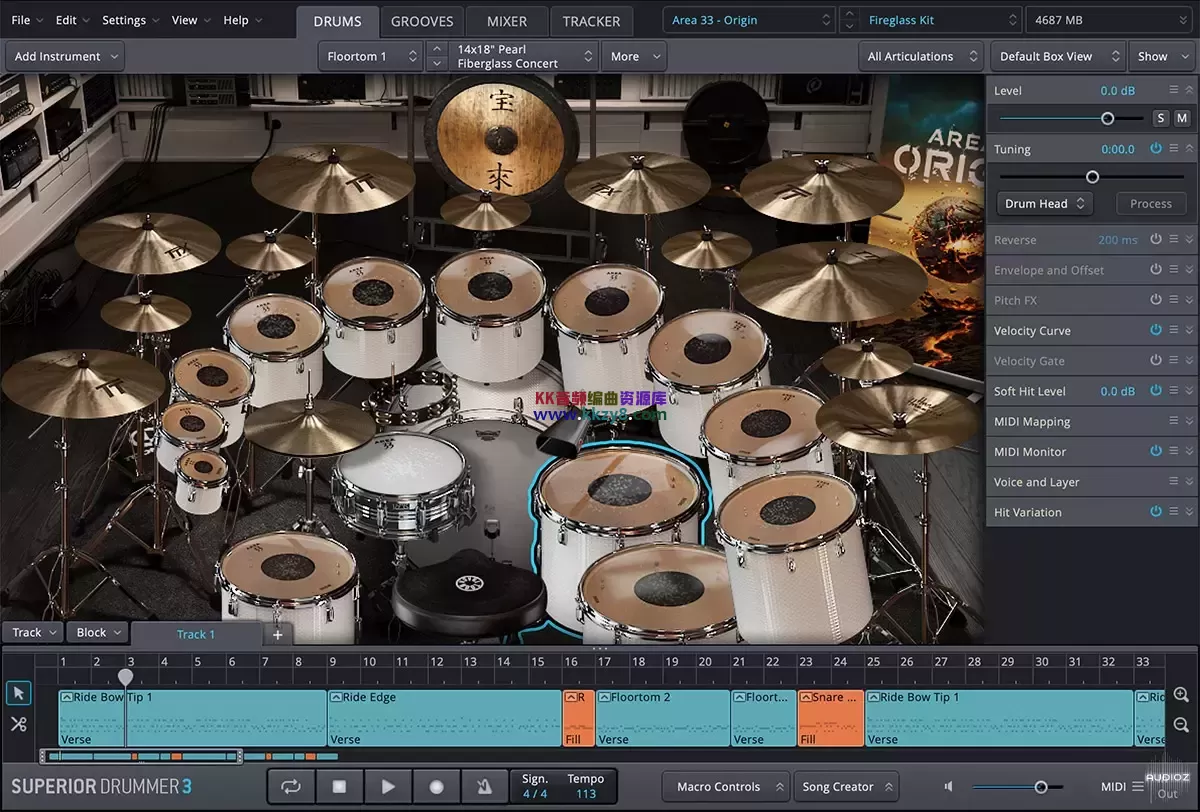This screenshot has height=812, width=1200.
Task: Enable the Pitch FX power switch
Action: (x=1156, y=300)
